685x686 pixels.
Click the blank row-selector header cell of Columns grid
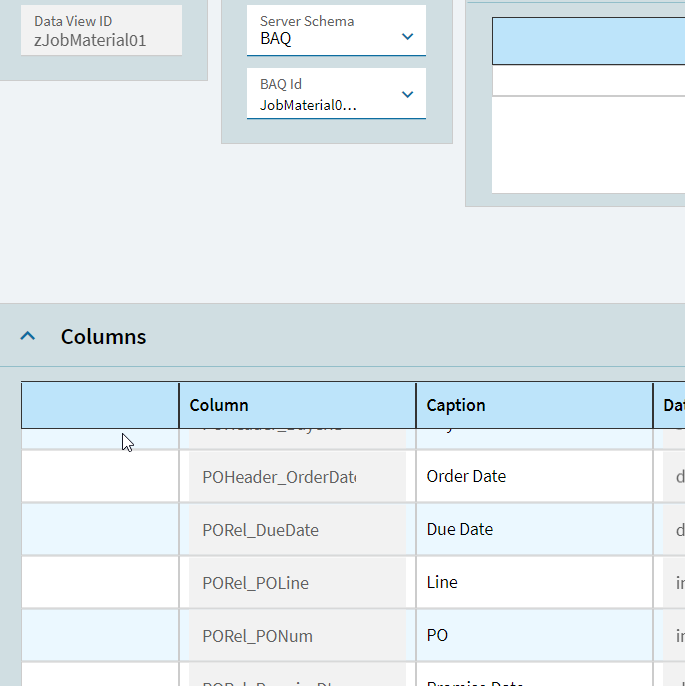point(100,405)
